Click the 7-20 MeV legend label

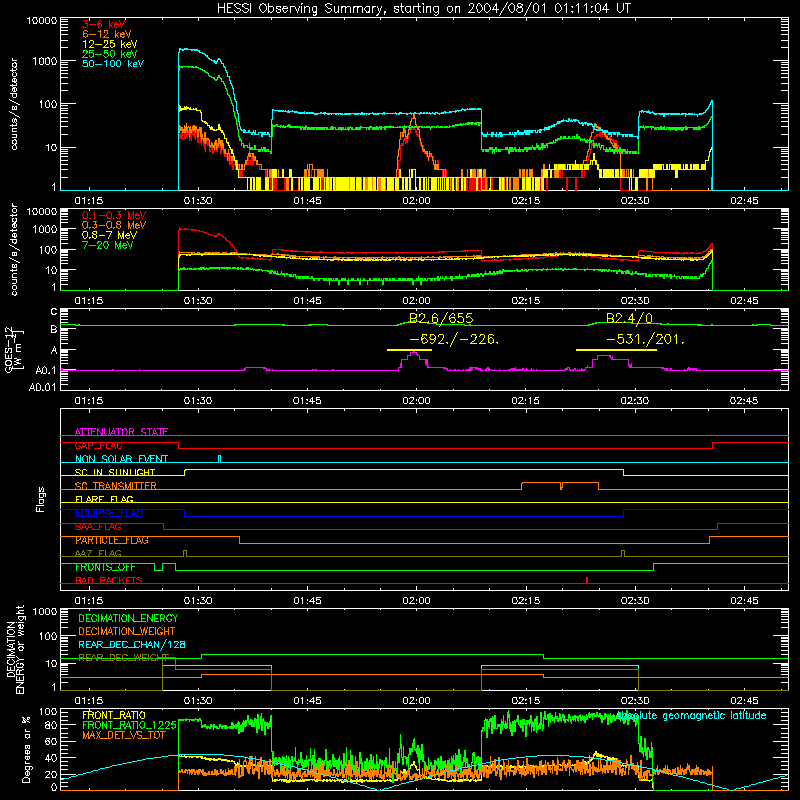coord(108,245)
